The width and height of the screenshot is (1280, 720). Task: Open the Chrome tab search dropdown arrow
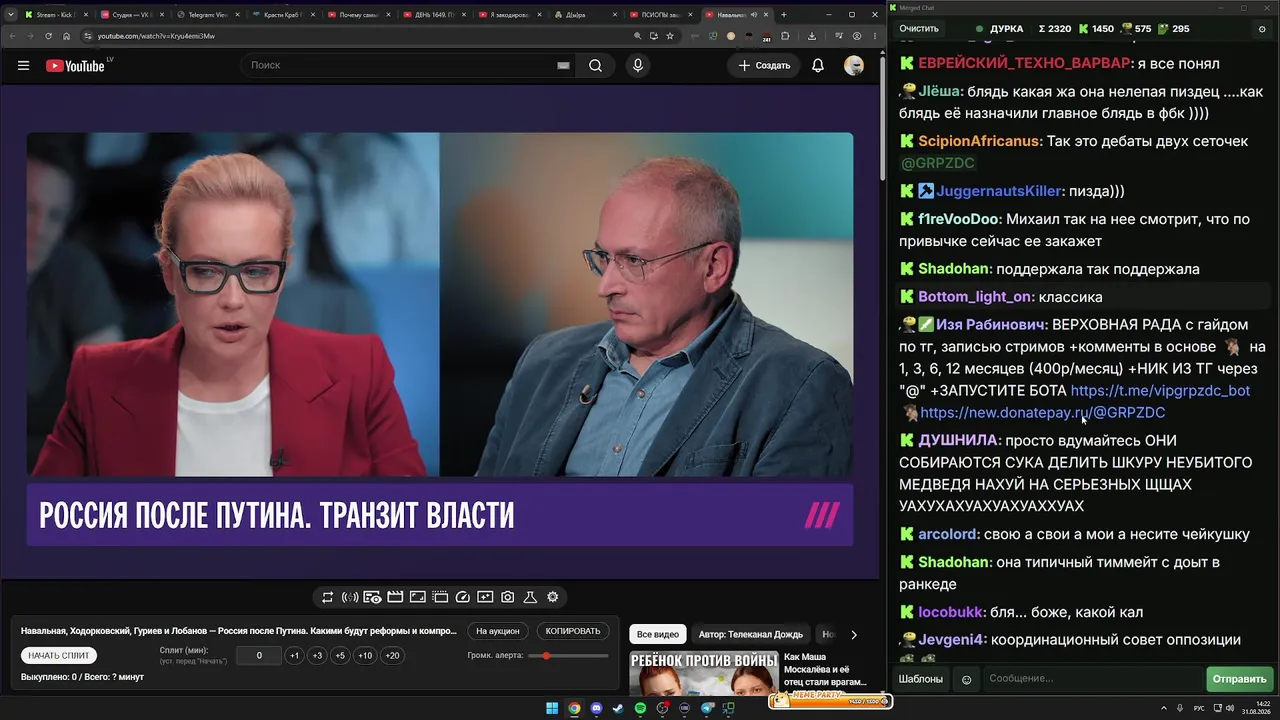[10, 15]
